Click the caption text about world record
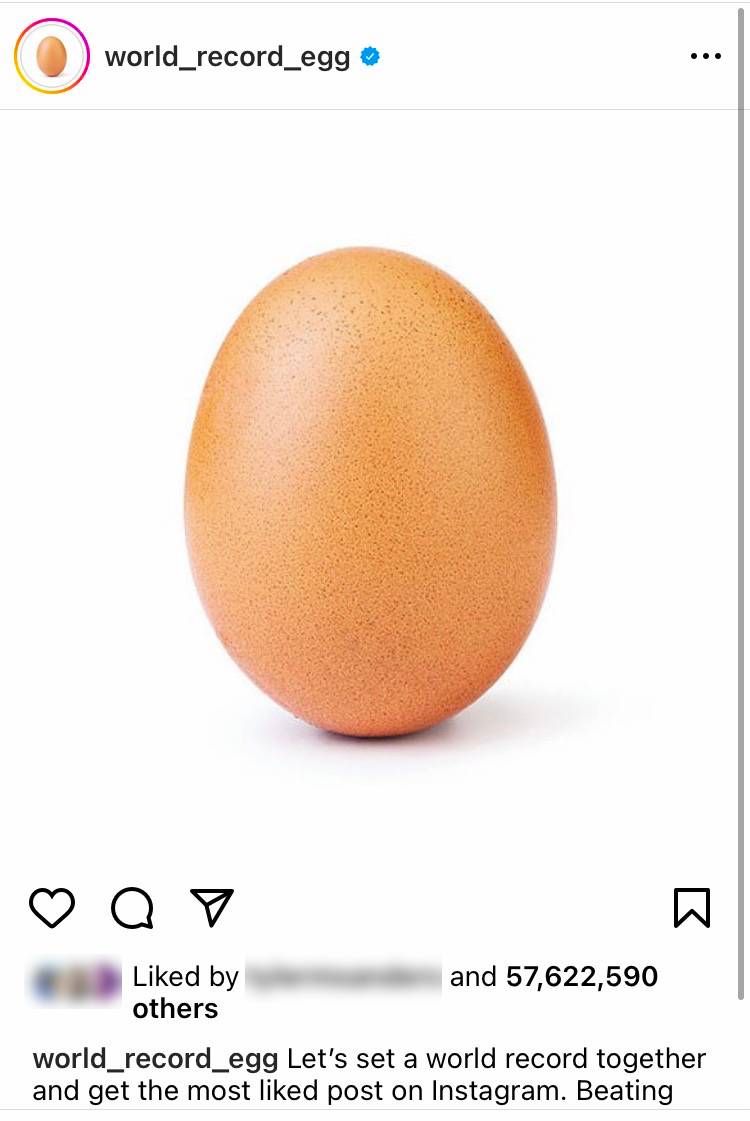The image size is (750, 1121). click(369, 1075)
